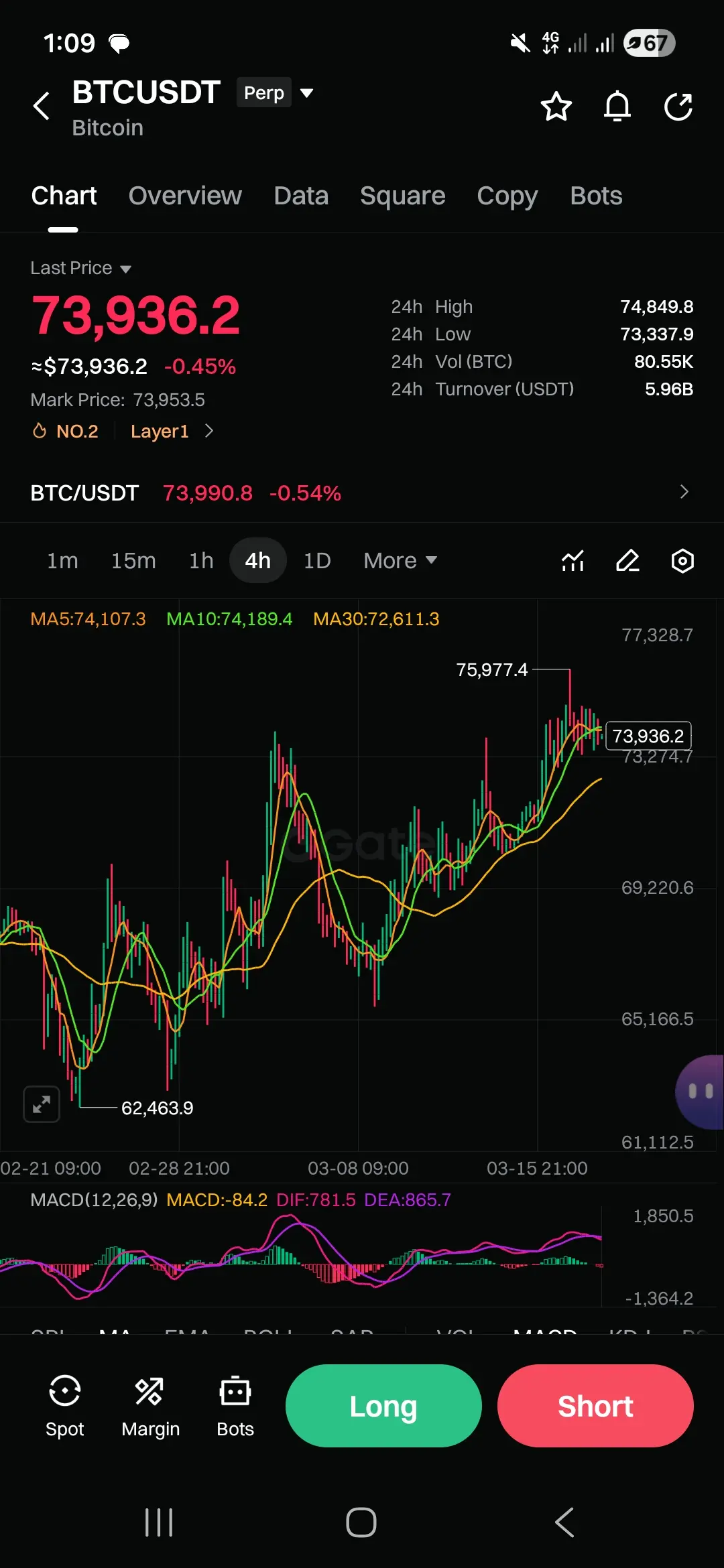This screenshot has width=724, height=1568.
Task: Add BTCUSDT to favorites with the star
Action: 556,107
